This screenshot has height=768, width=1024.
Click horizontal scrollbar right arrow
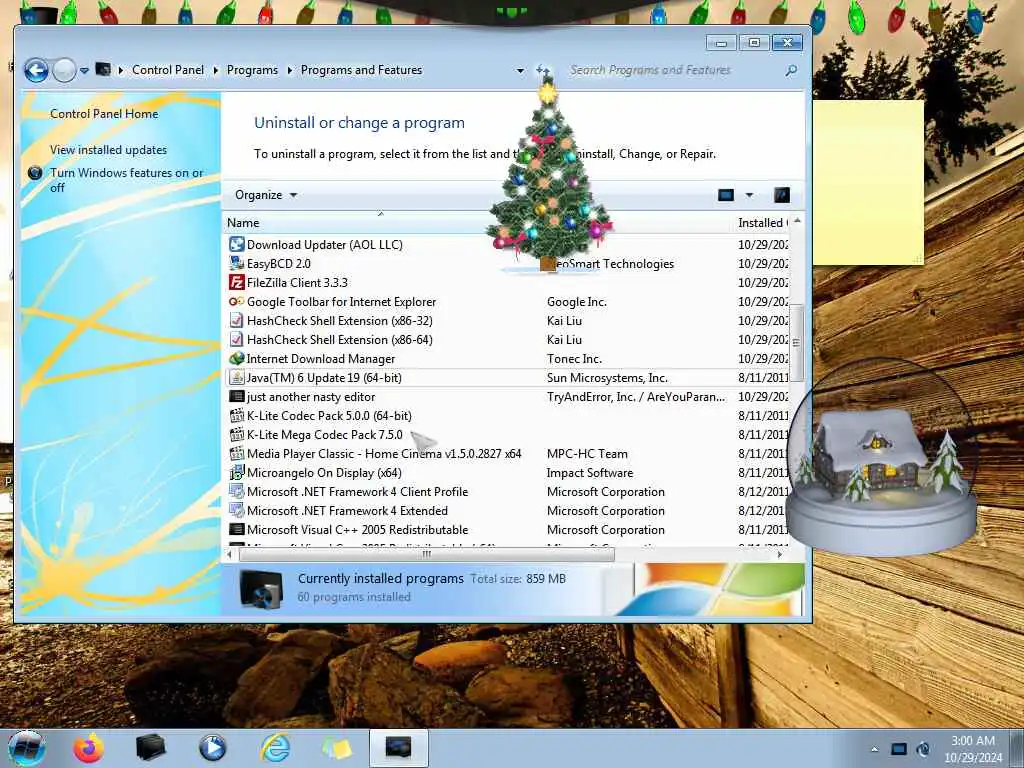coord(780,554)
